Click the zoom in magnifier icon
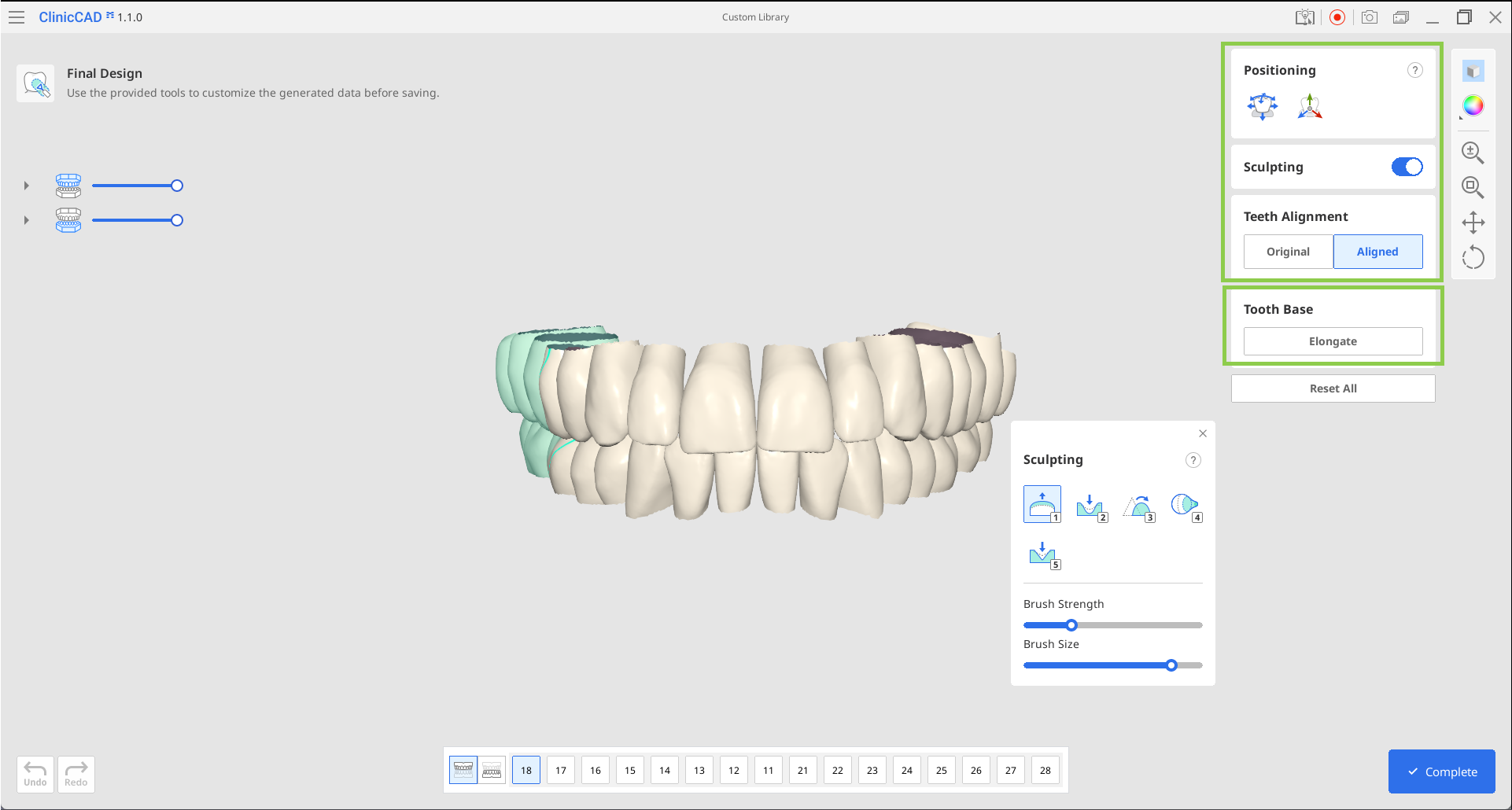Image resolution: width=1512 pixels, height=810 pixels. (1473, 153)
